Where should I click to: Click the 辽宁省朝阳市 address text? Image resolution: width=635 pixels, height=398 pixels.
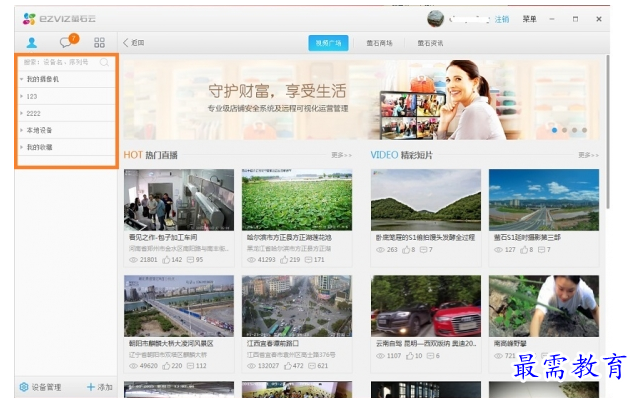point(168,355)
